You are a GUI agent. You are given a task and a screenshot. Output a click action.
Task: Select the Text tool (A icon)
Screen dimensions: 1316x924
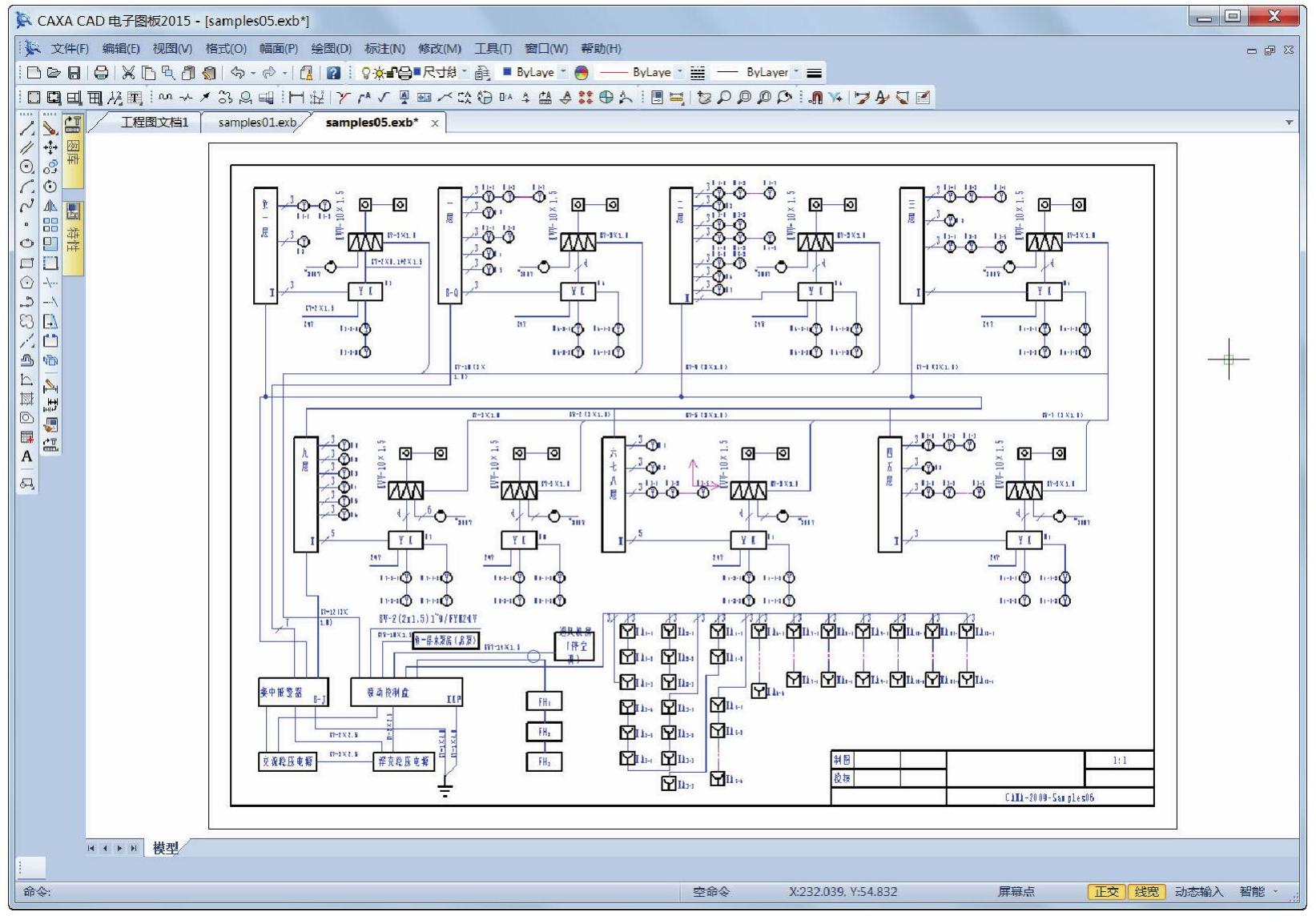click(x=26, y=456)
